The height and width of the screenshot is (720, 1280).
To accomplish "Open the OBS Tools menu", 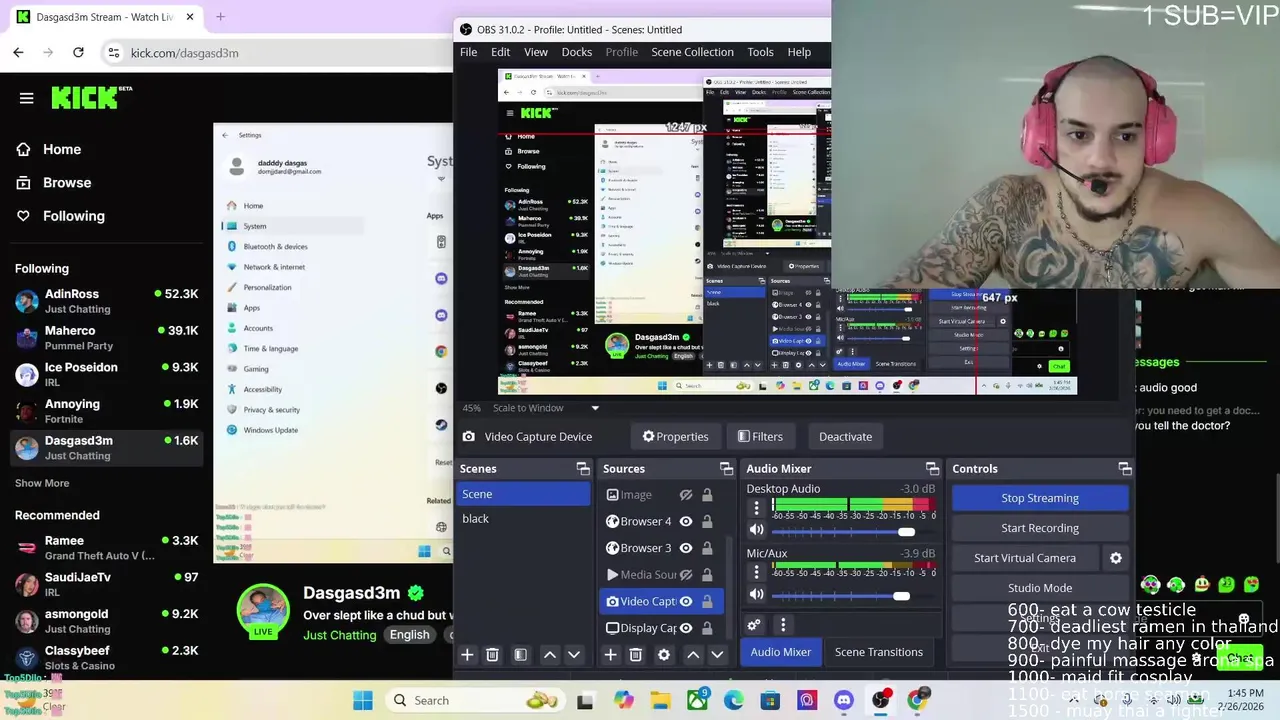I will click(760, 52).
